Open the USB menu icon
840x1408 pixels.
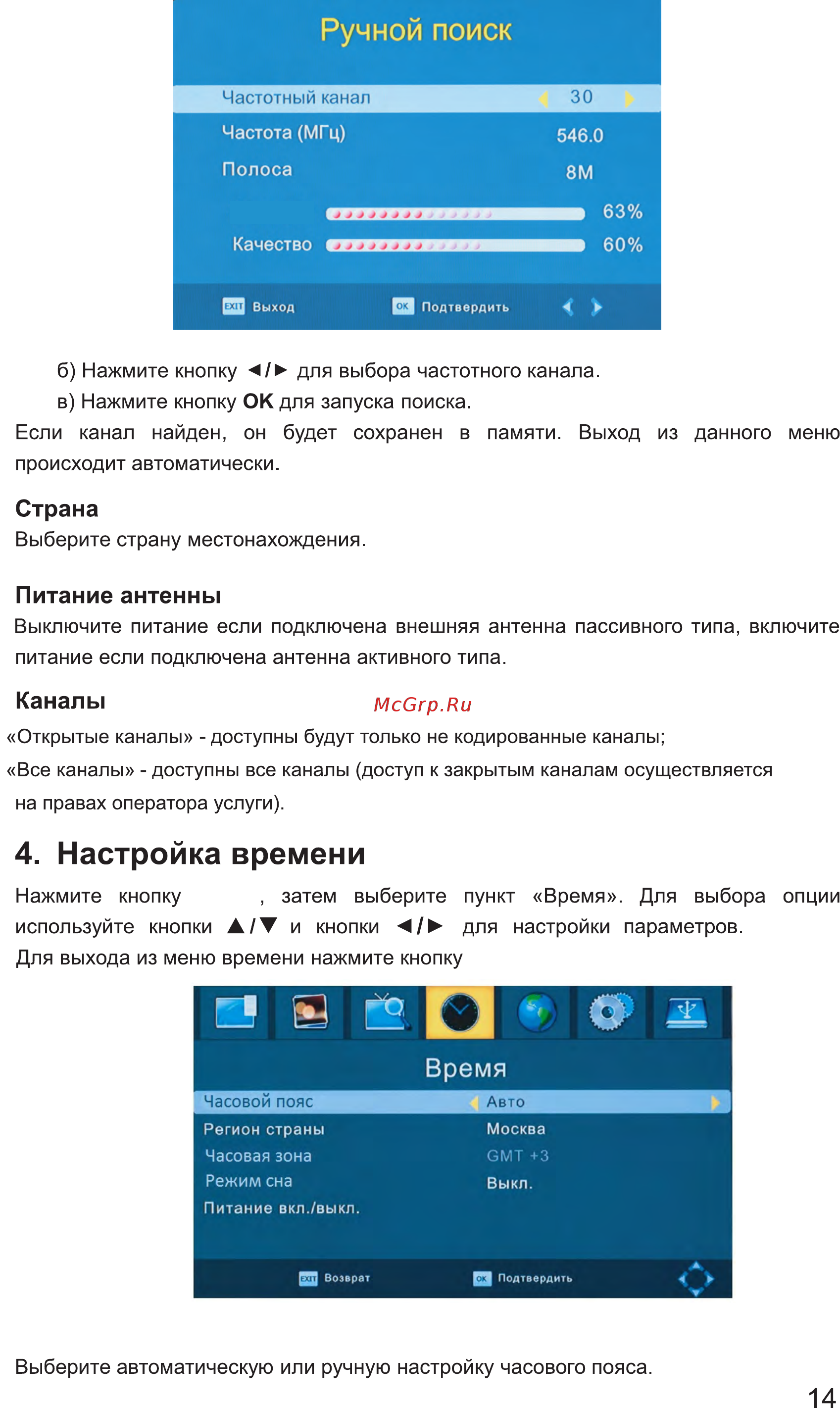coord(687,1012)
